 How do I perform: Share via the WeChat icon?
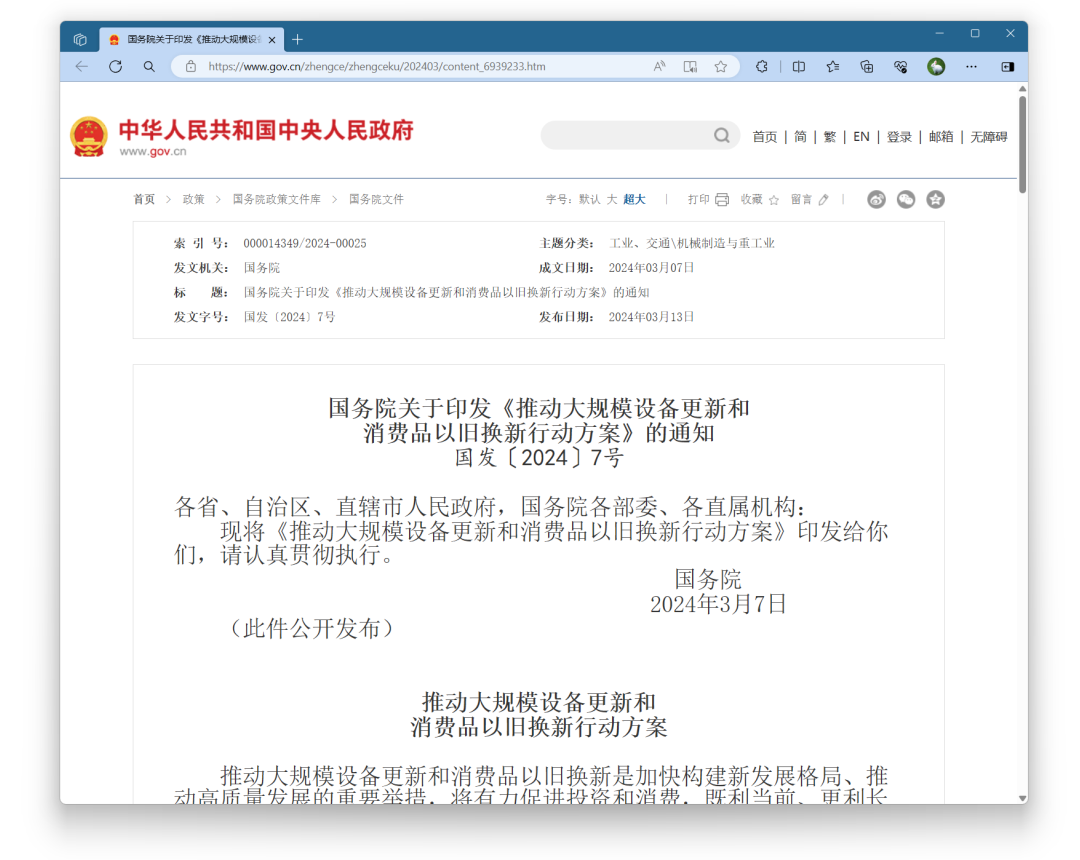click(x=906, y=200)
